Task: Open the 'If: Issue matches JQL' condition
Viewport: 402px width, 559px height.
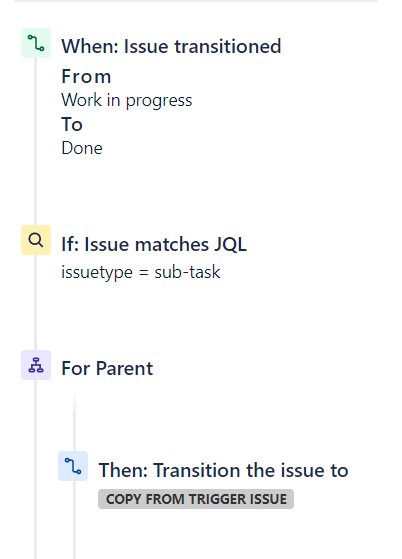Action: click(x=154, y=245)
